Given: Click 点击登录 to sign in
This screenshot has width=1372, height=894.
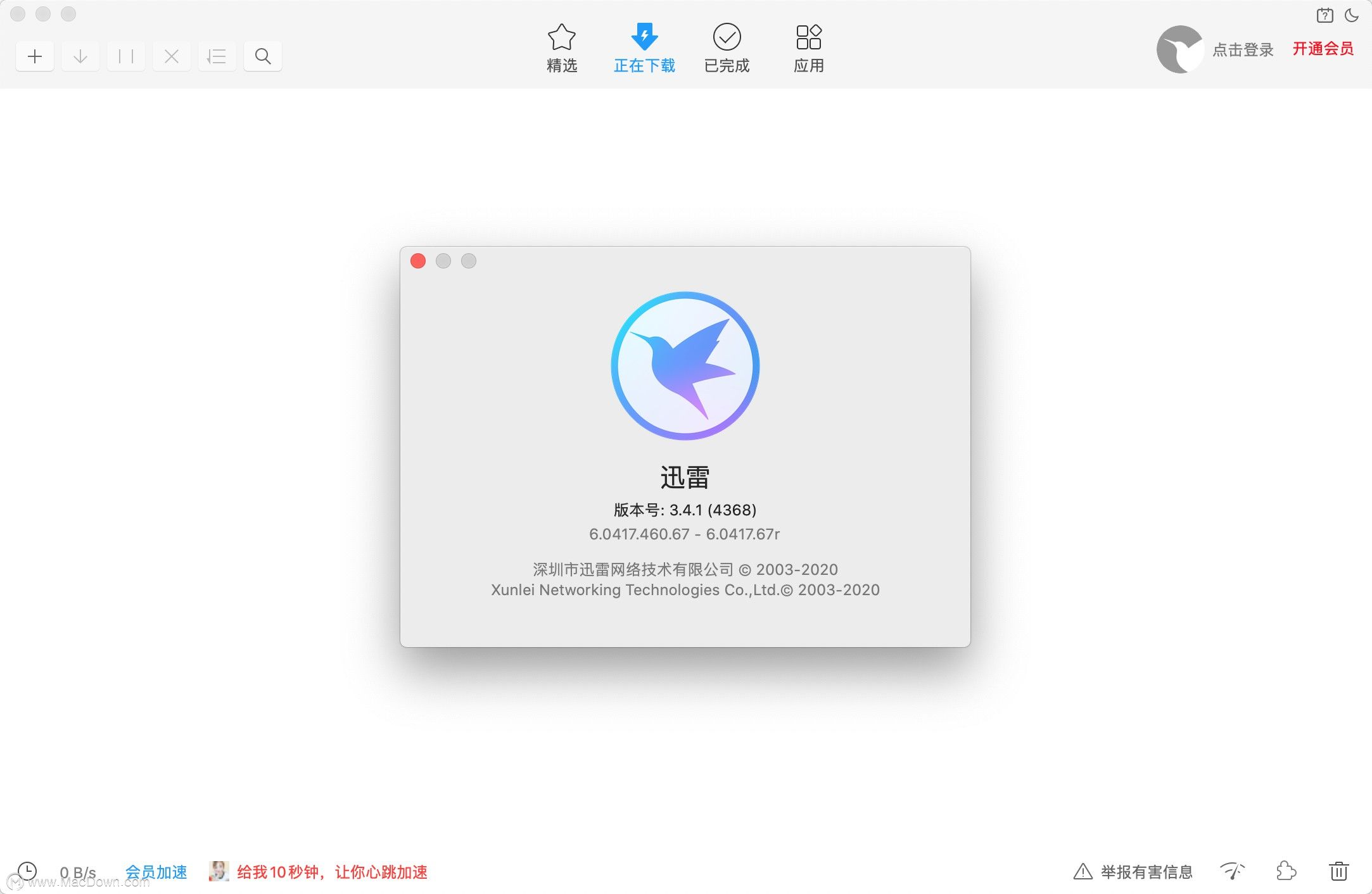Looking at the screenshot, I should point(1243,49).
